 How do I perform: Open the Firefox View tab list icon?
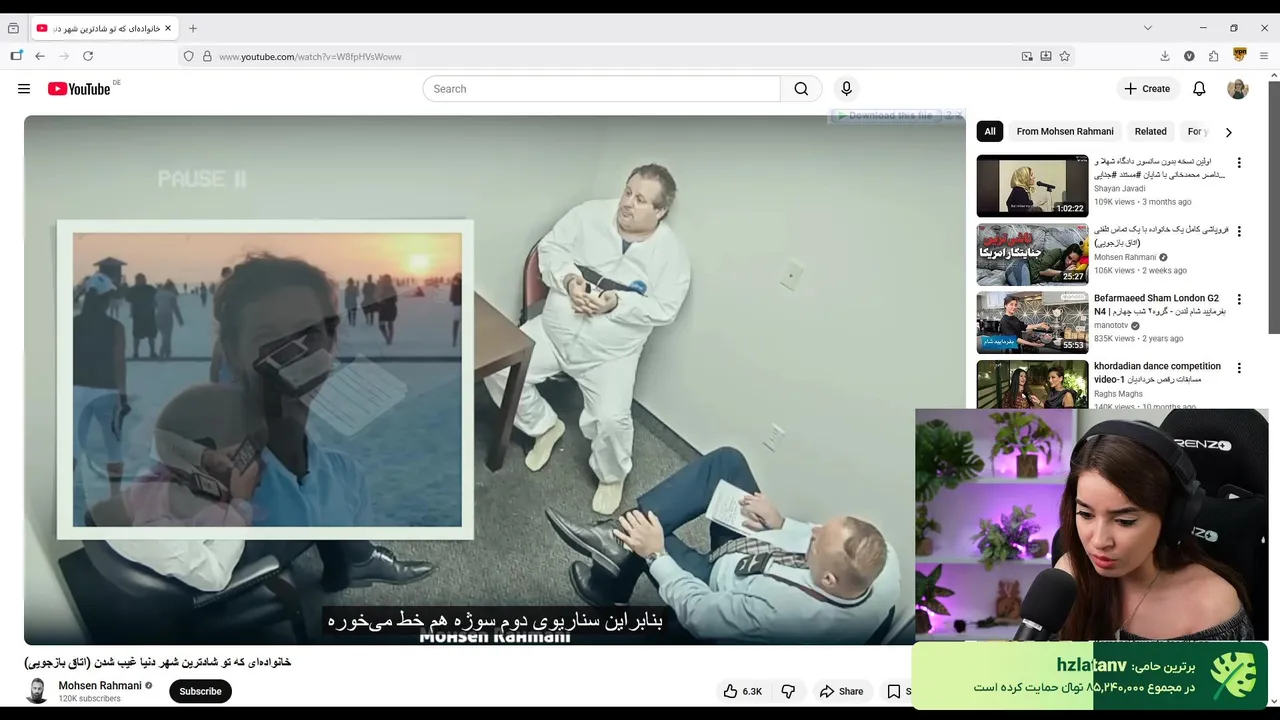pos(13,28)
